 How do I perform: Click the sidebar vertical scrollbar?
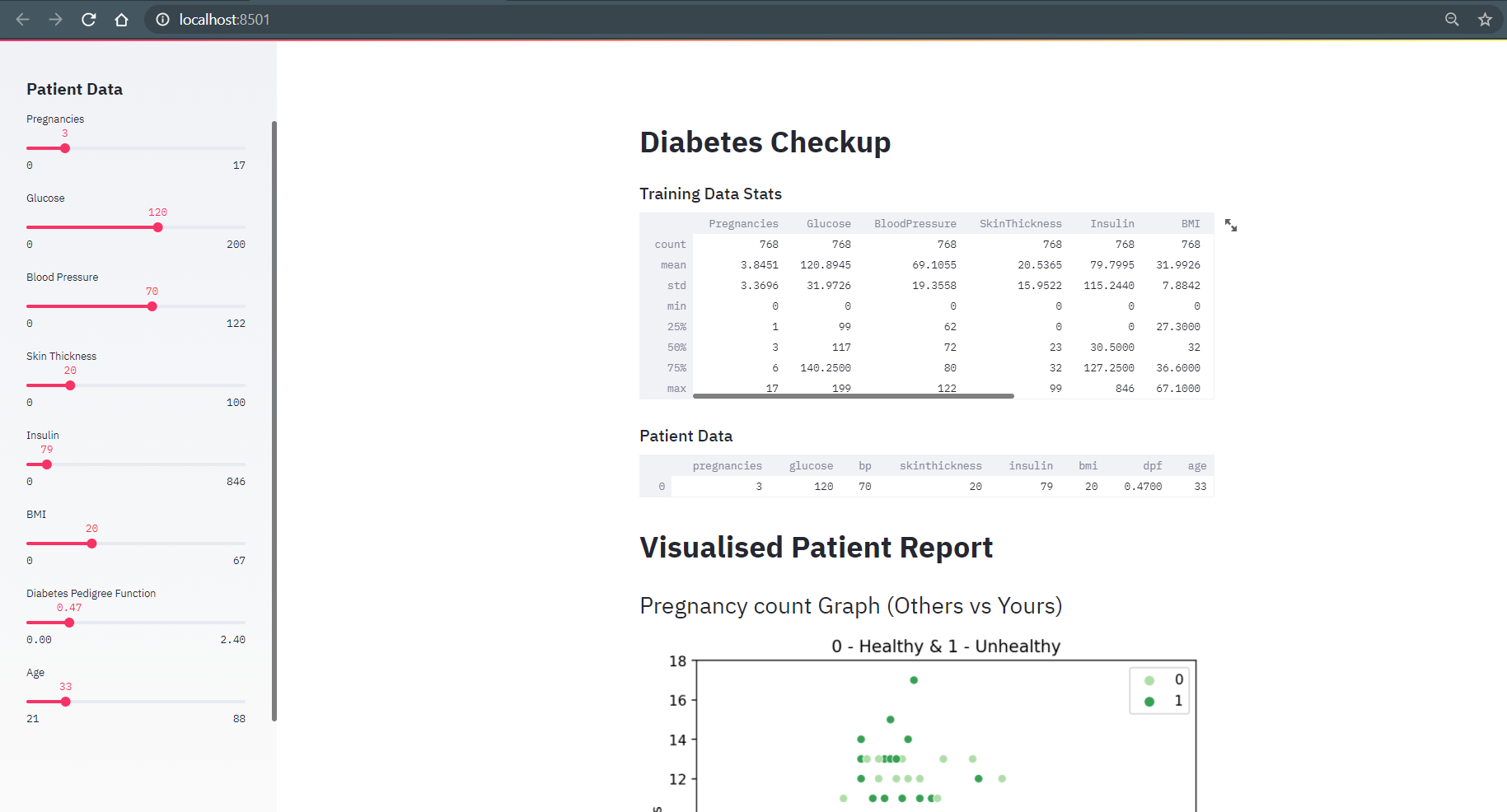(x=274, y=421)
